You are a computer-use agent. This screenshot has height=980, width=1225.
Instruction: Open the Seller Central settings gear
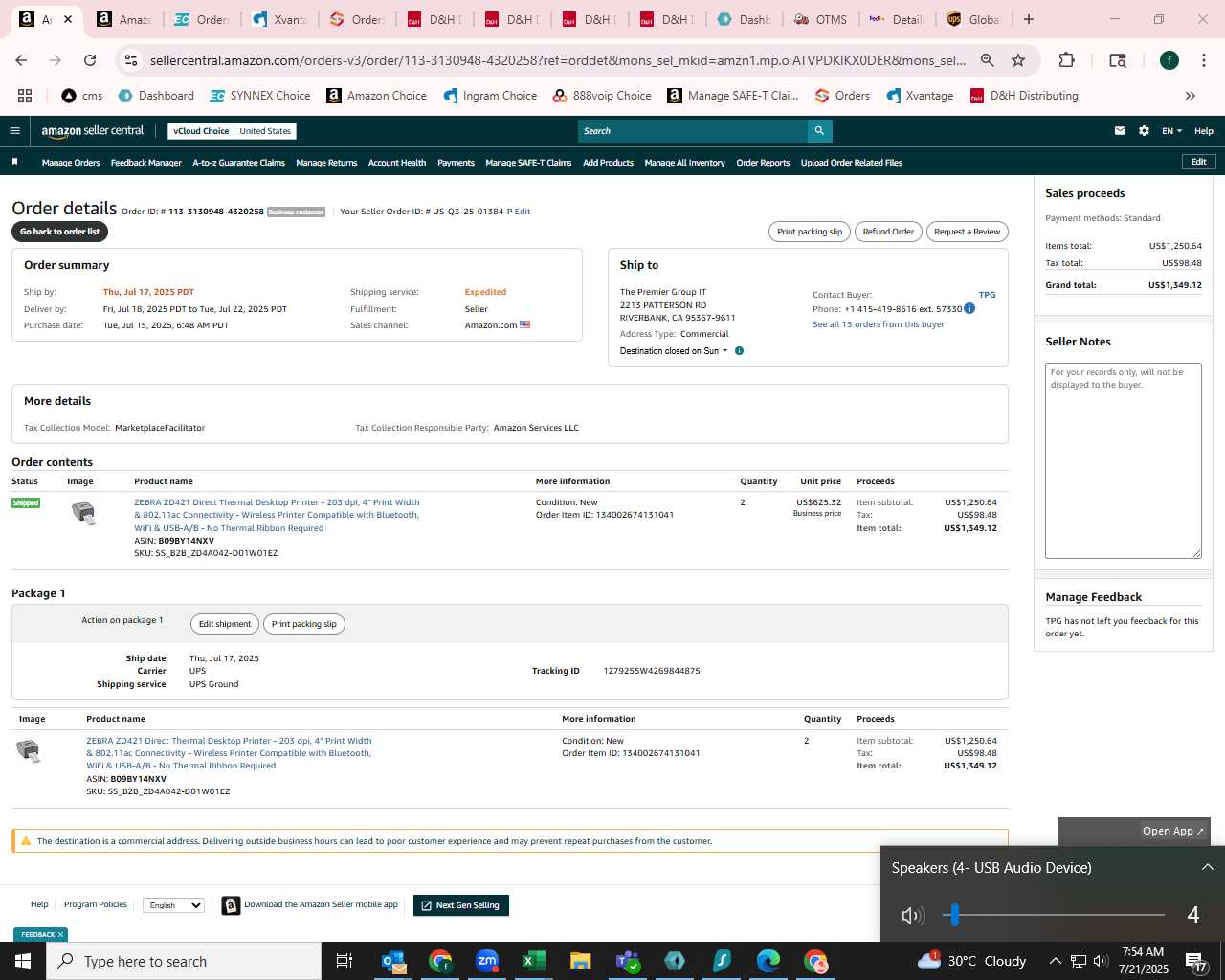tap(1144, 131)
